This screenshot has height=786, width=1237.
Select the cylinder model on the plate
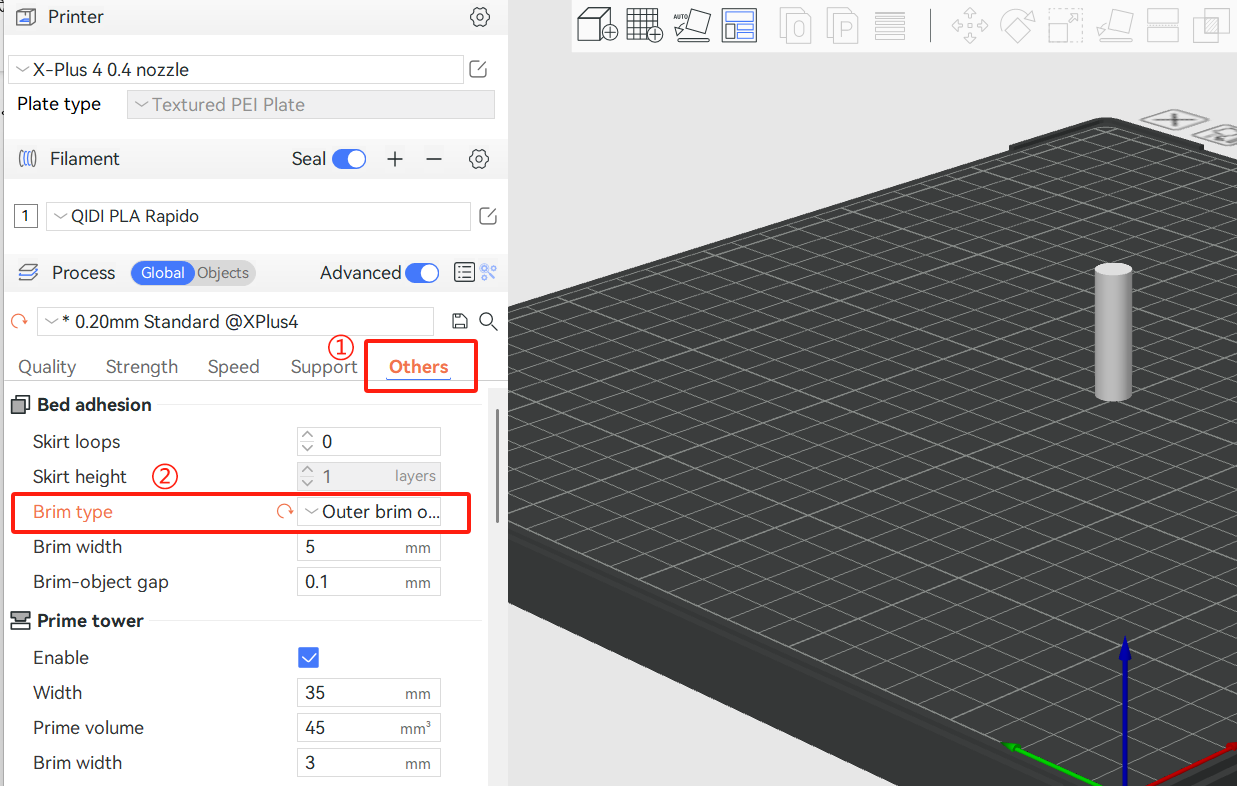click(1112, 332)
